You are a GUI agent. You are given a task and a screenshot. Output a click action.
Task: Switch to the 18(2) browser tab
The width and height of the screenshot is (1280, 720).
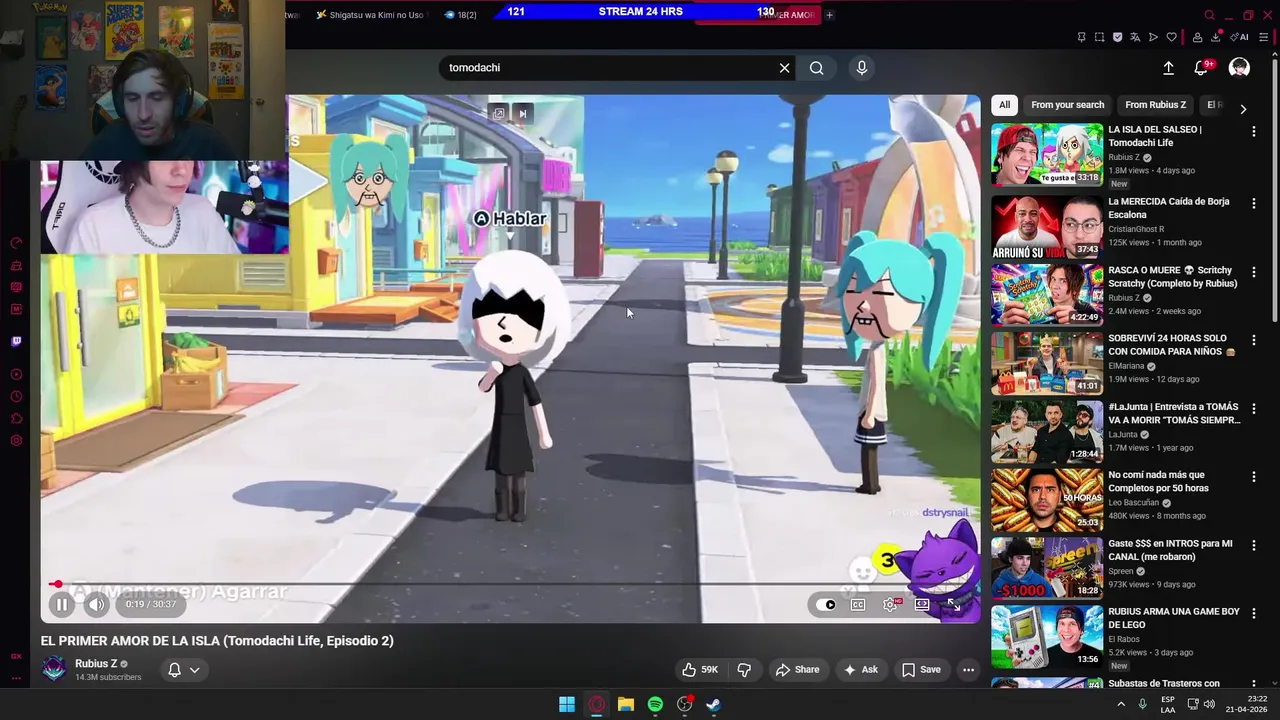[460, 15]
